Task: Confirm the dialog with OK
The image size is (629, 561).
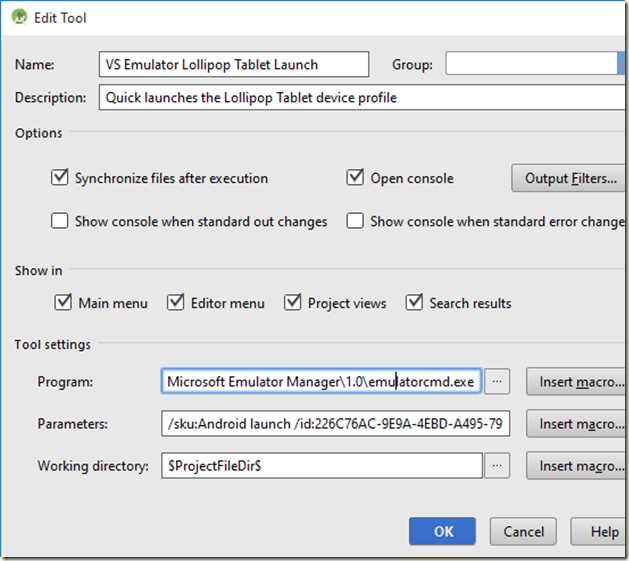Action: coord(442,532)
